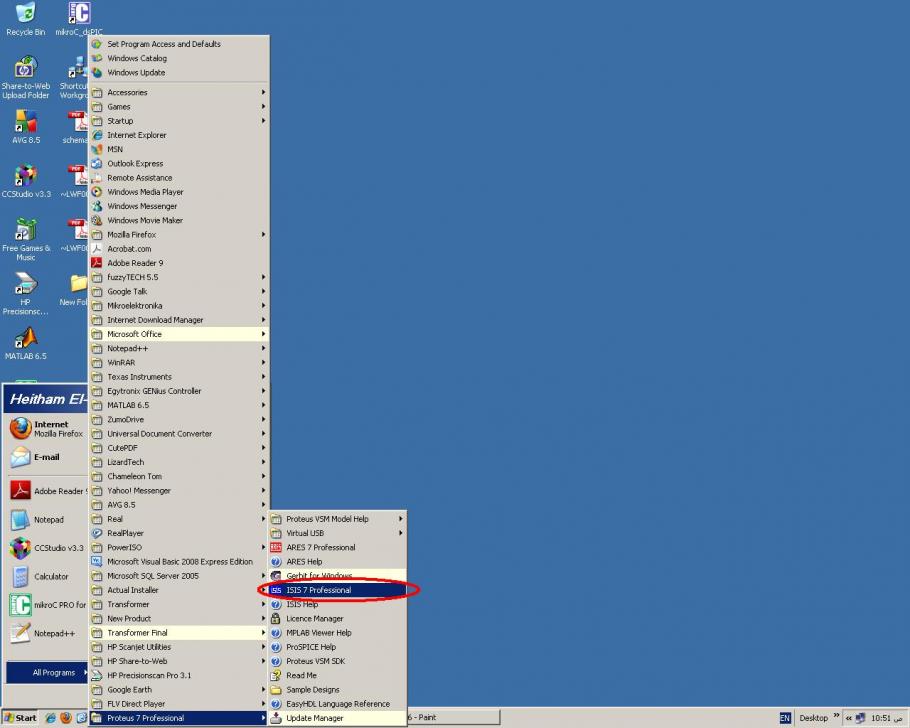
Task: Open the Recycle Bin desktop icon
Action: (x=25, y=19)
